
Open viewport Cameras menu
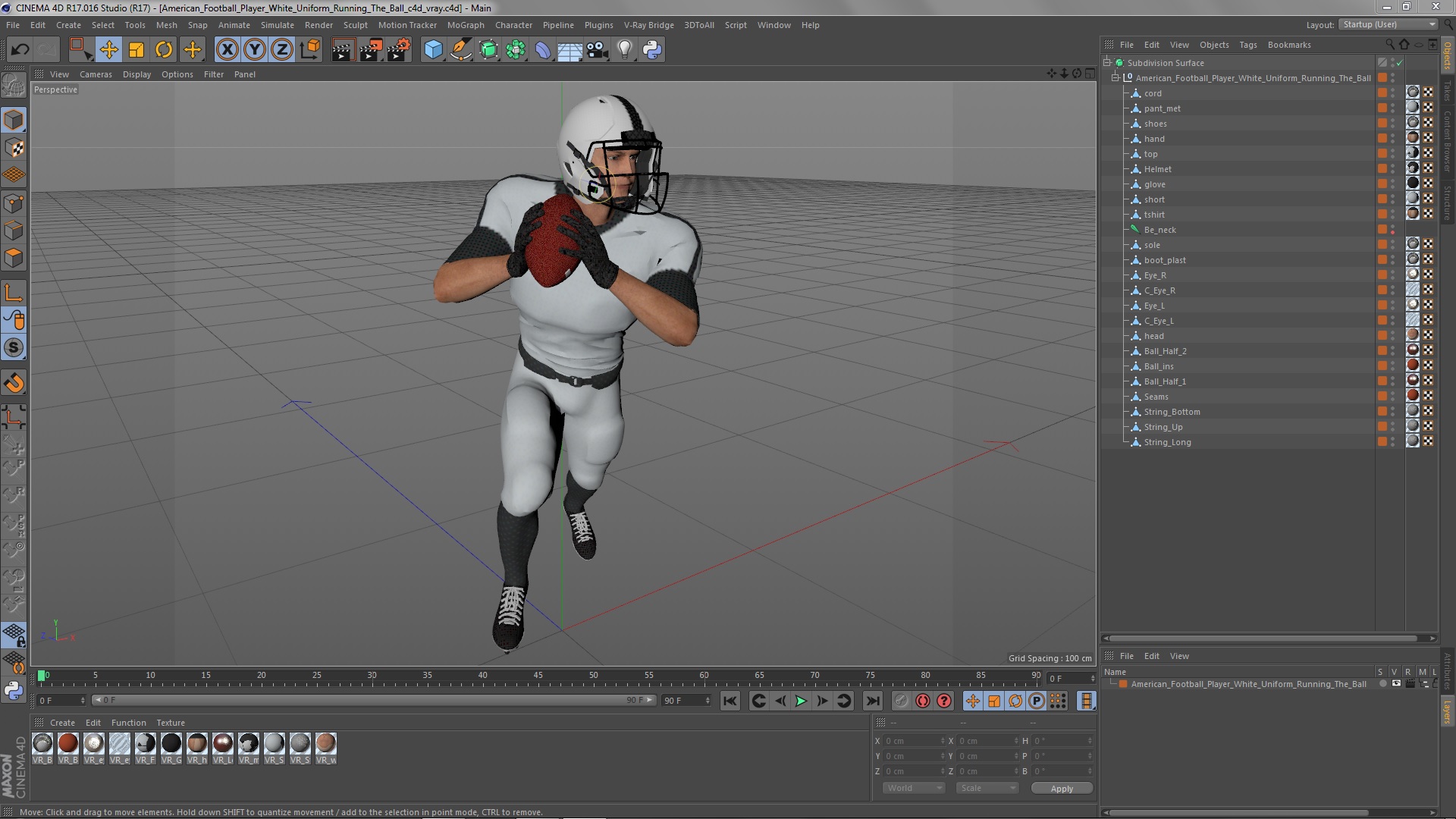pyautogui.click(x=96, y=74)
